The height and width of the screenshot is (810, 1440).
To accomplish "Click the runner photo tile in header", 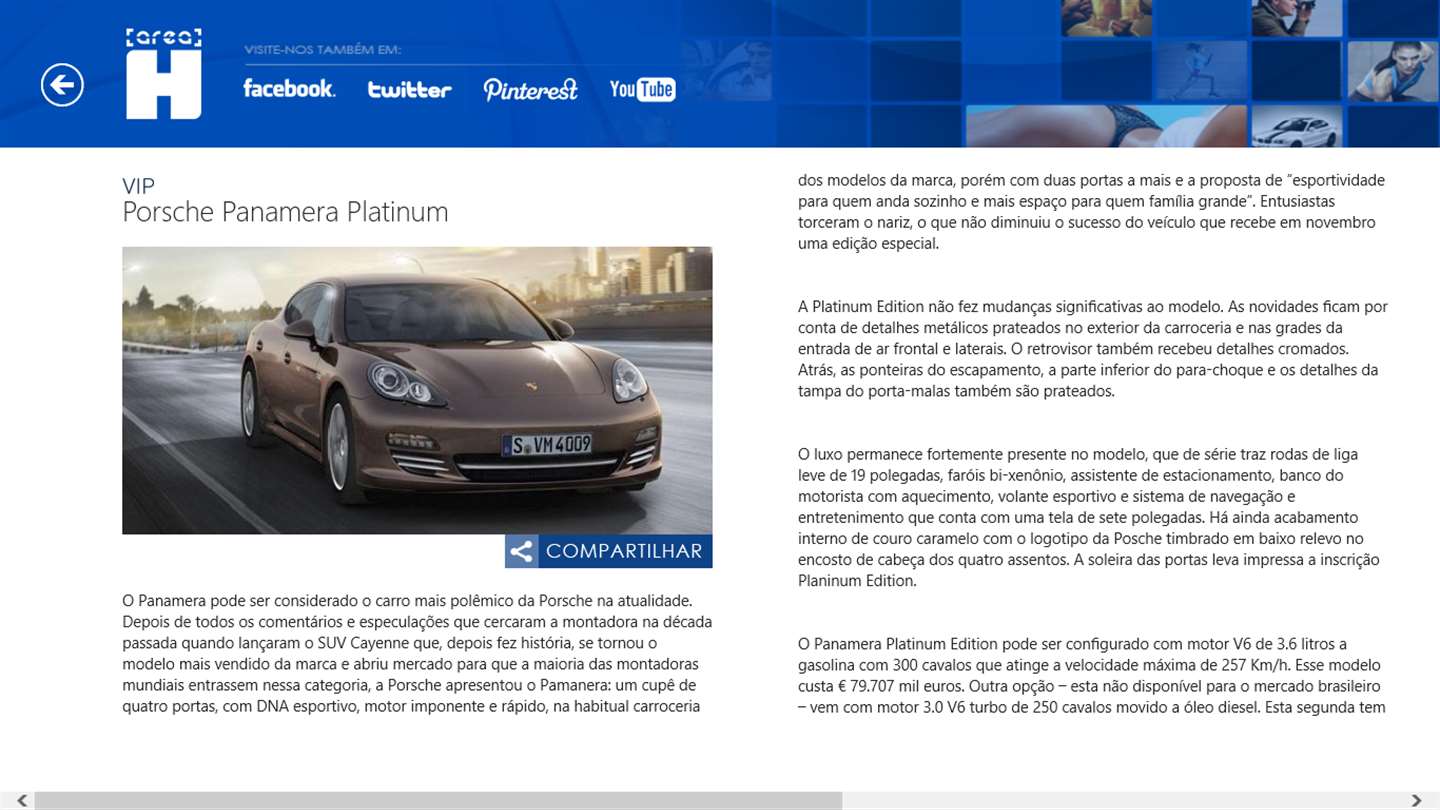I will (x=1201, y=71).
